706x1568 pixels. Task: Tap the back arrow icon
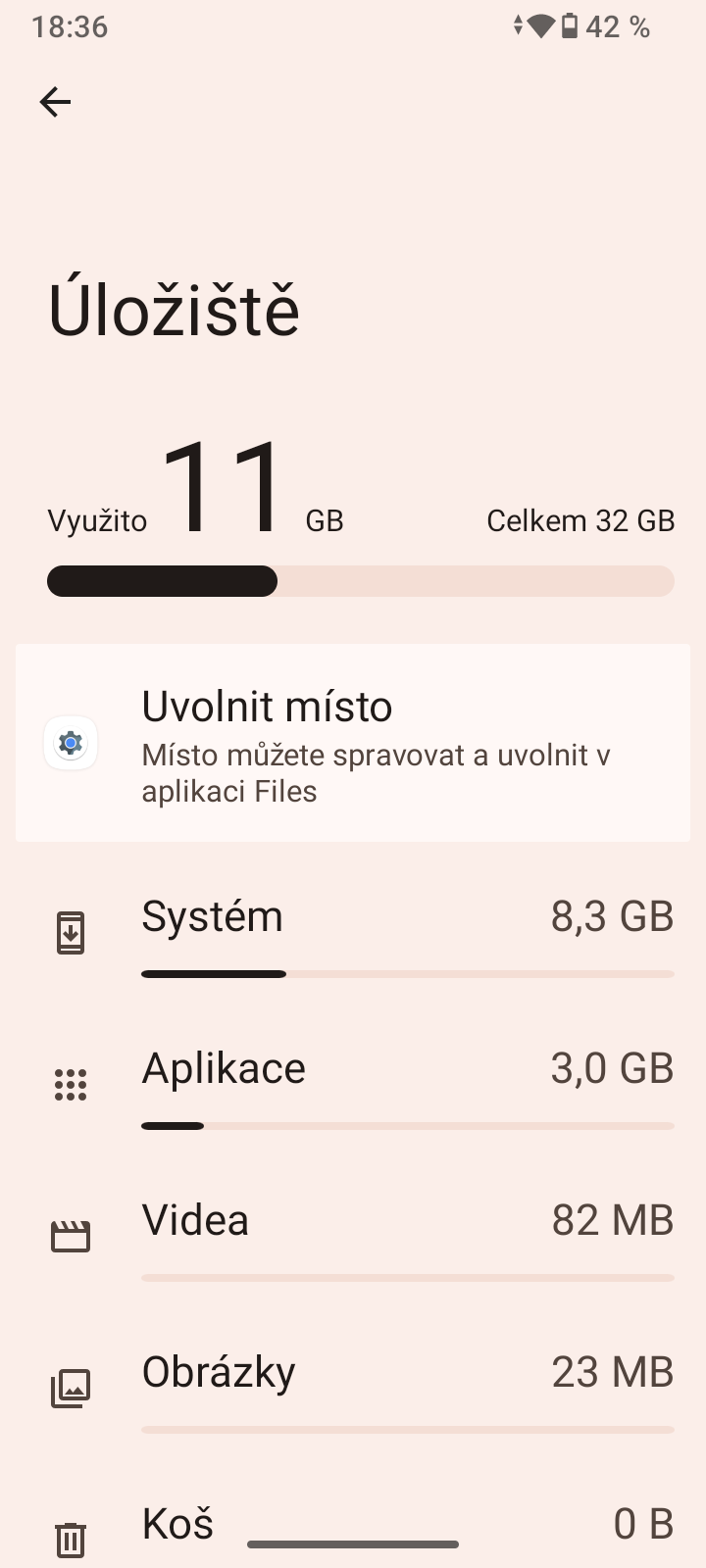(55, 102)
